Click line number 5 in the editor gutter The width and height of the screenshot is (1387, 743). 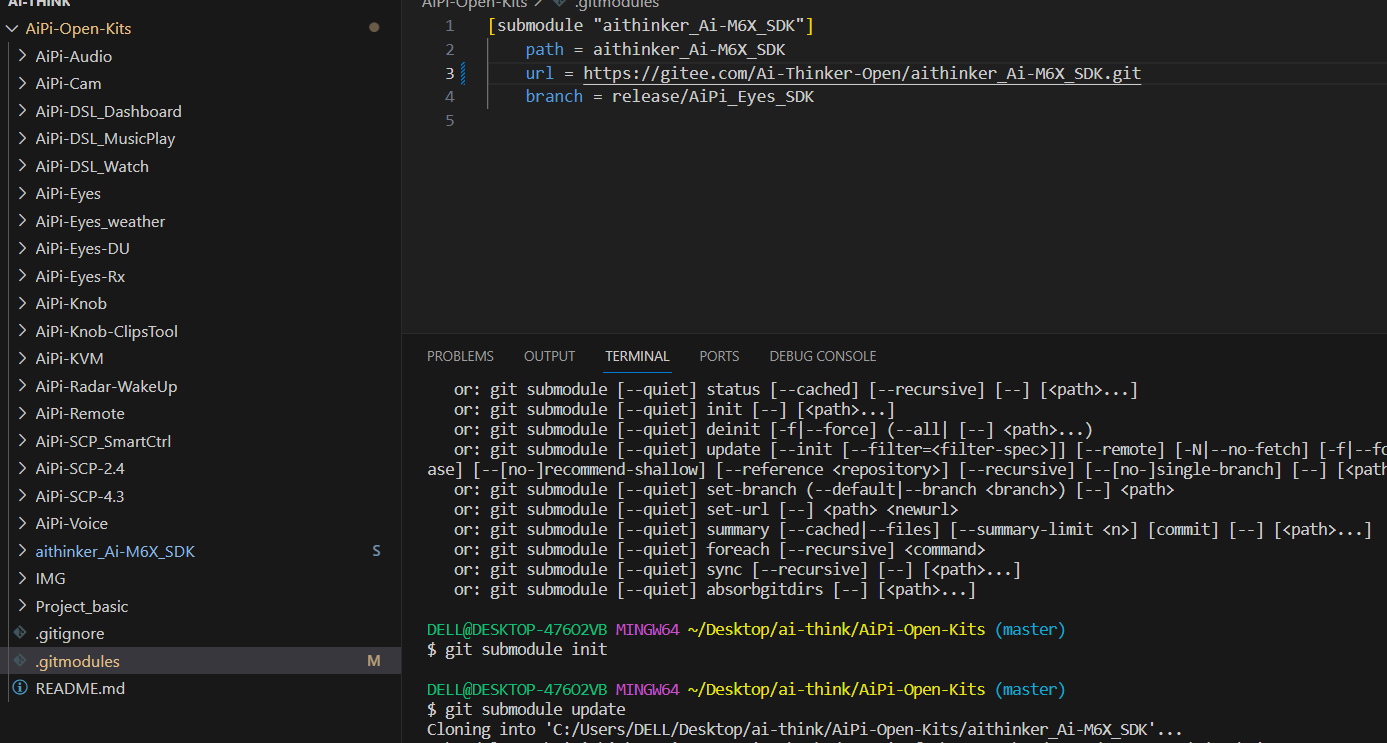point(449,121)
